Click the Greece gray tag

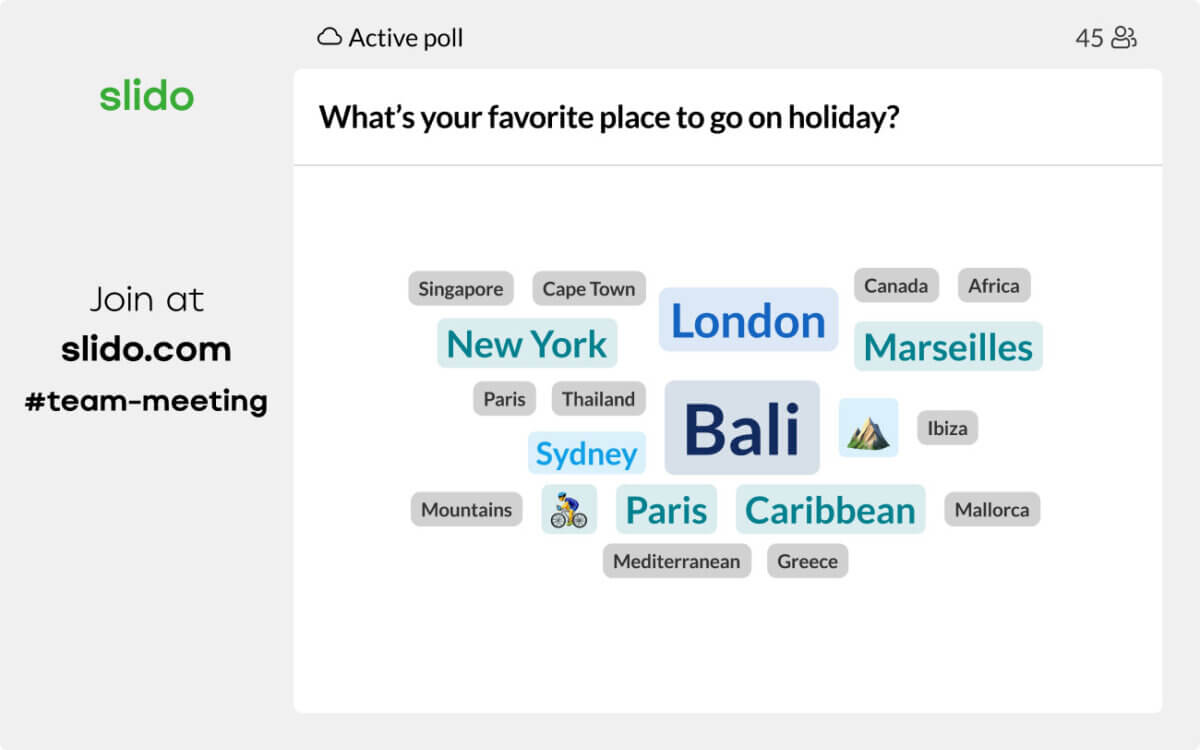coord(807,561)
